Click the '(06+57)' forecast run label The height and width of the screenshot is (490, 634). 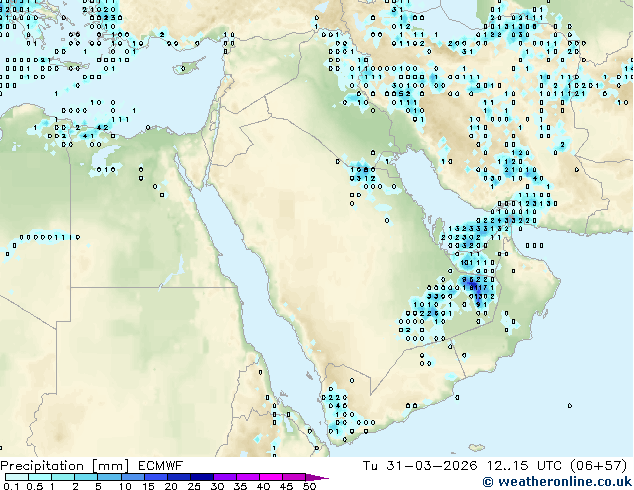598,466
